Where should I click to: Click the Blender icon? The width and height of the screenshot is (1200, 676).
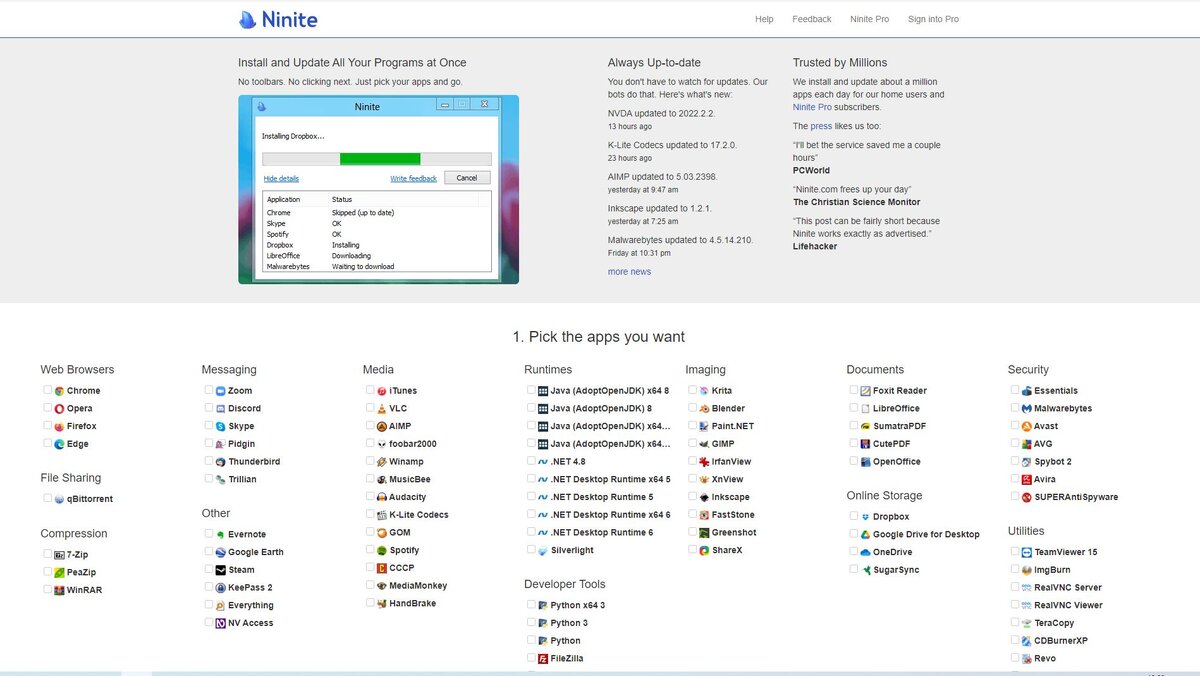point(704,409)
